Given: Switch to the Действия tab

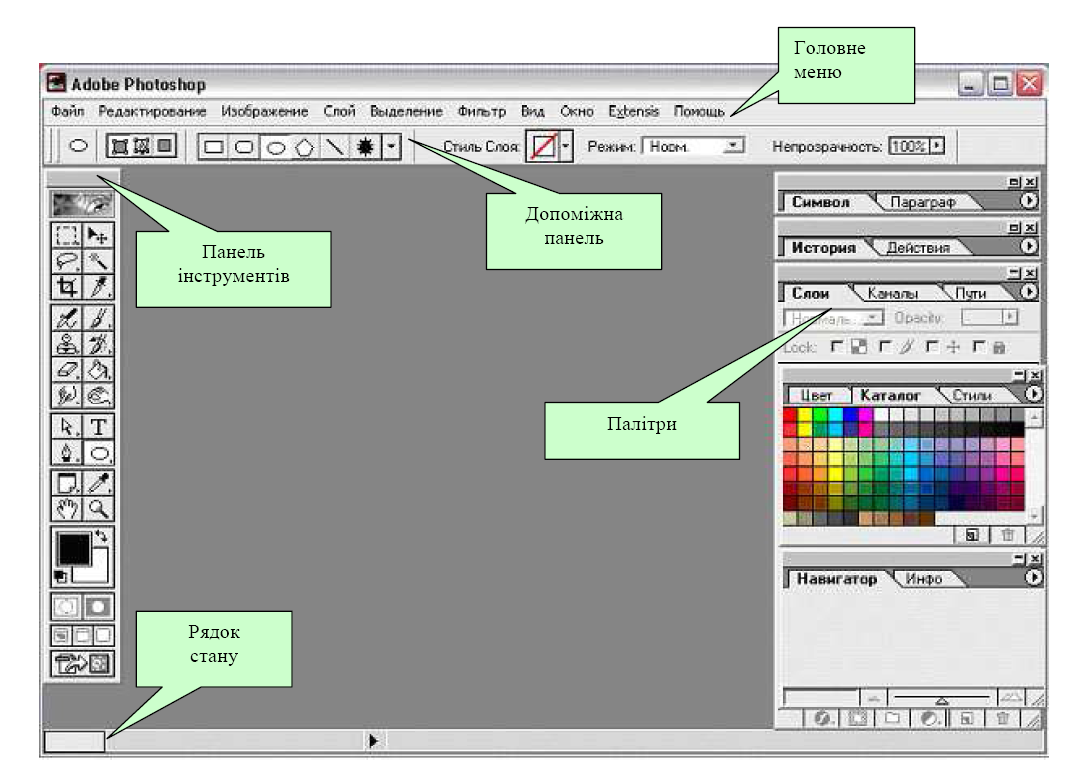Looking at the screenshot, I should point(917,248).
